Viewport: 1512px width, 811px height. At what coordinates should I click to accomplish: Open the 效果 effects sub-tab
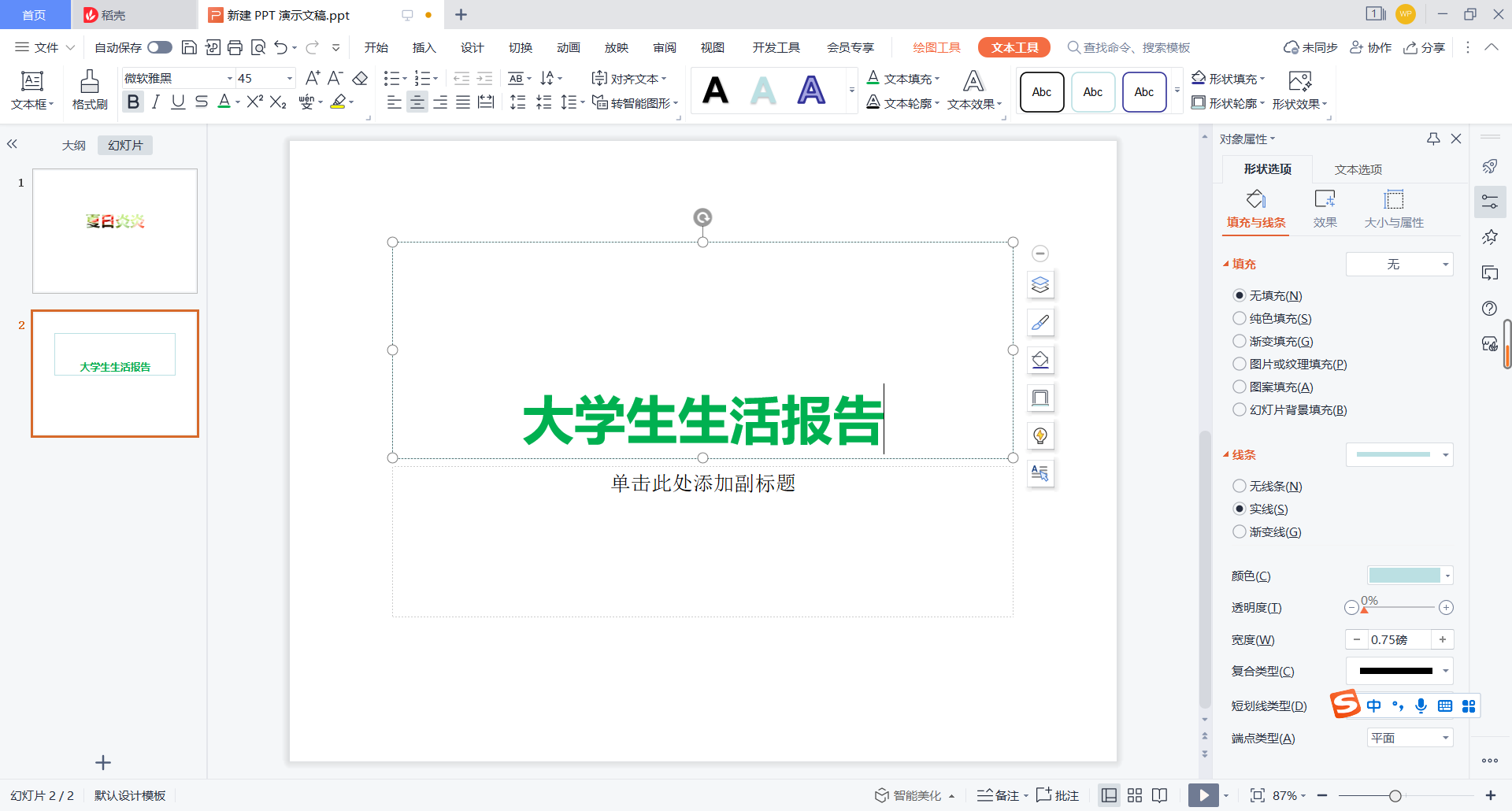click(1325, 209)
